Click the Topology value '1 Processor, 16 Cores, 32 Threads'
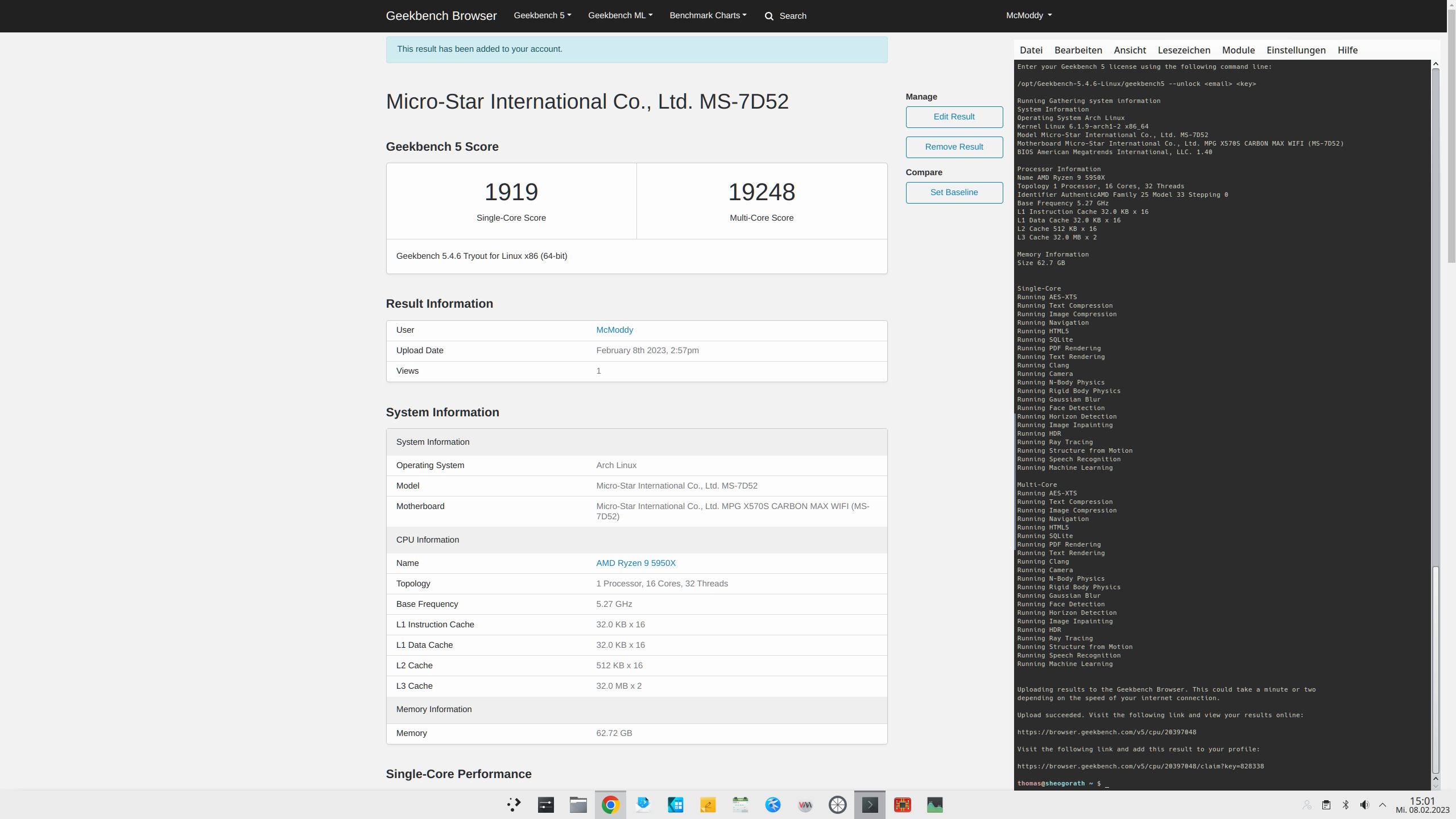Image resolution: width=1456 pixels, height=819 pixels. pos(662,584)
